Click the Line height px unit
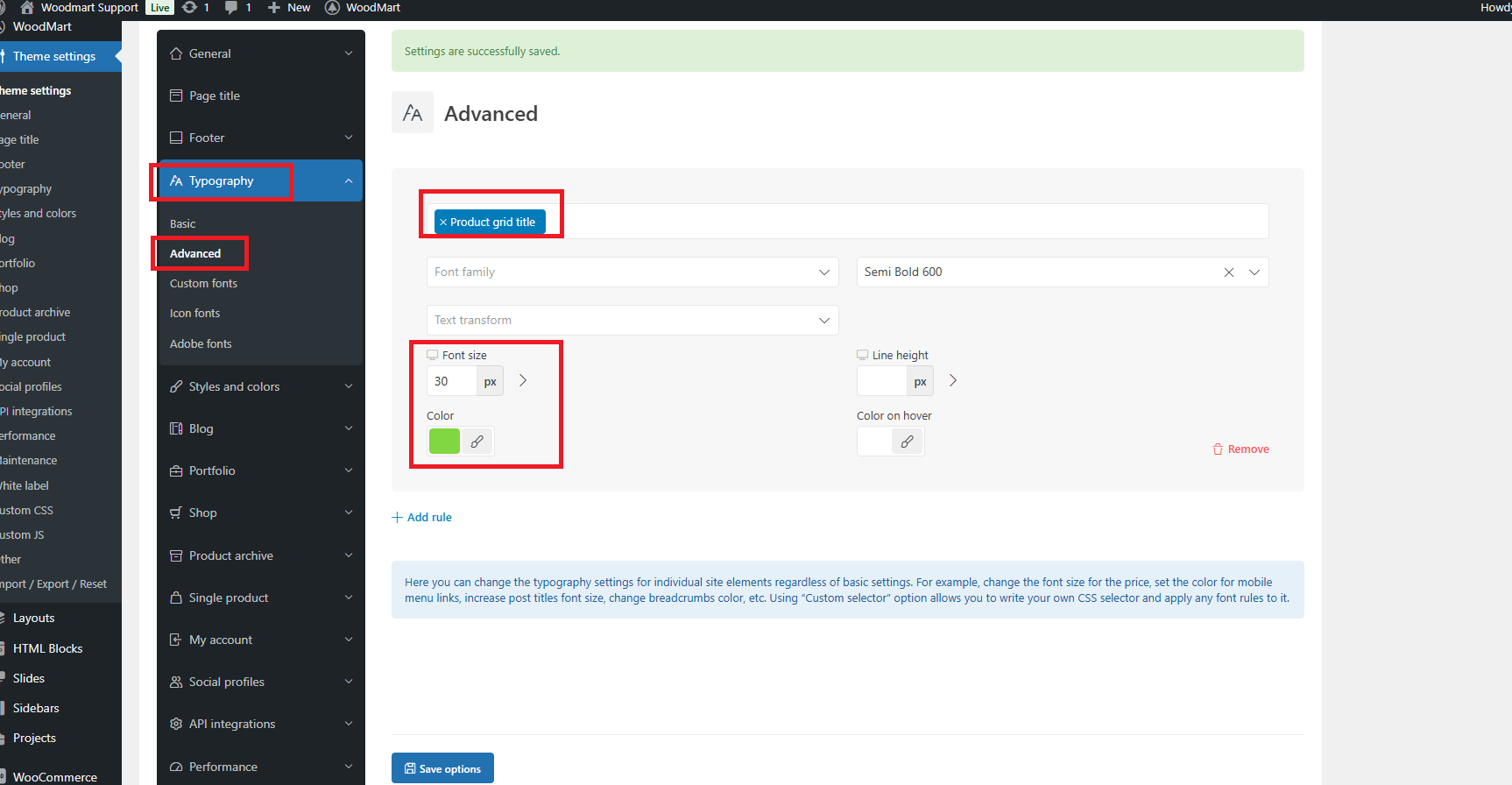The height and width of the screenshot is (785, 1512). (921, 381)
